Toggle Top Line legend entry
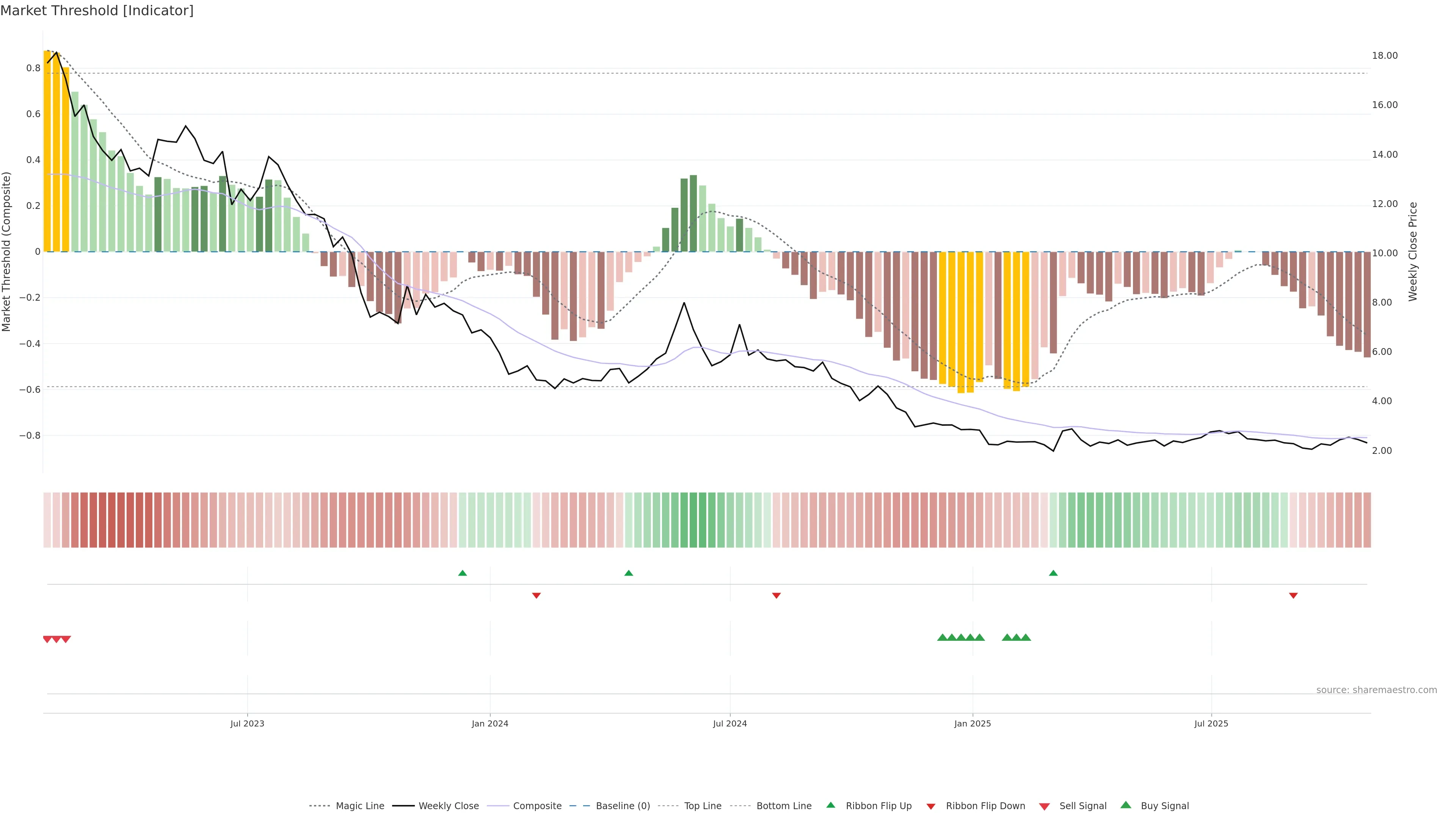 pyautogui.click(x=703, y=806)
